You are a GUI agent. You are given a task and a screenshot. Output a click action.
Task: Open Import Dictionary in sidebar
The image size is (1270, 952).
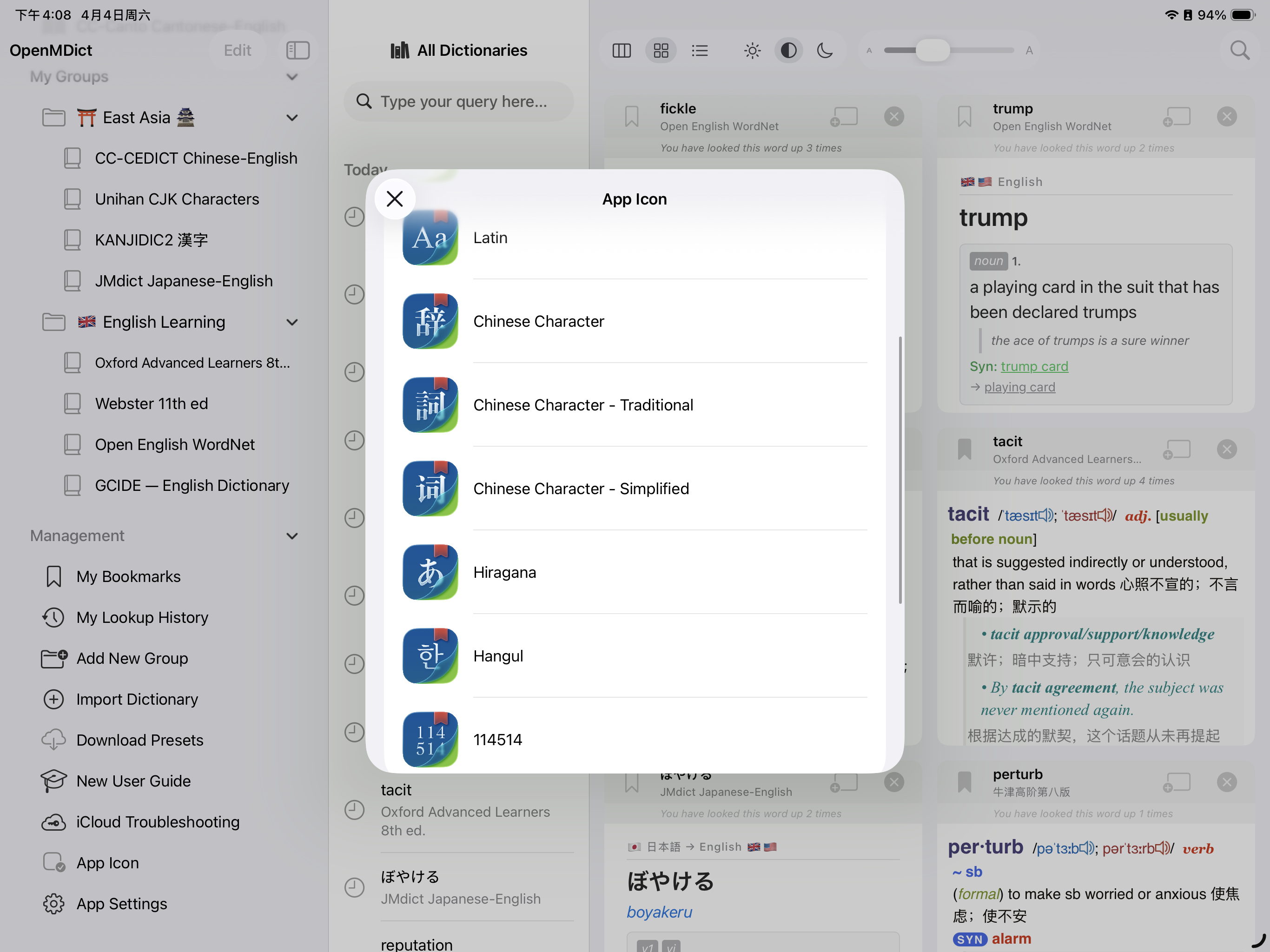137,699
